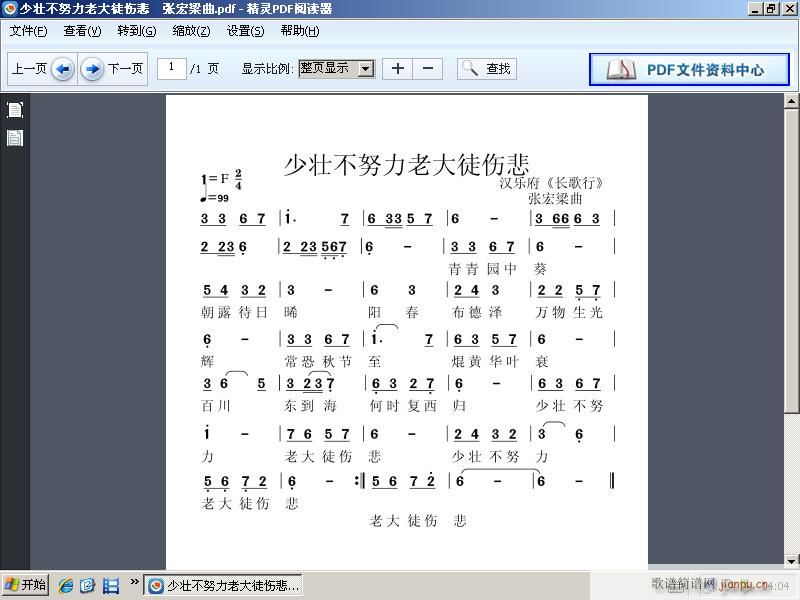Image resolution: width=800 pixels, height=600 pixels.
Task: Click the zoom in plus button
Action: click(397, 68)
